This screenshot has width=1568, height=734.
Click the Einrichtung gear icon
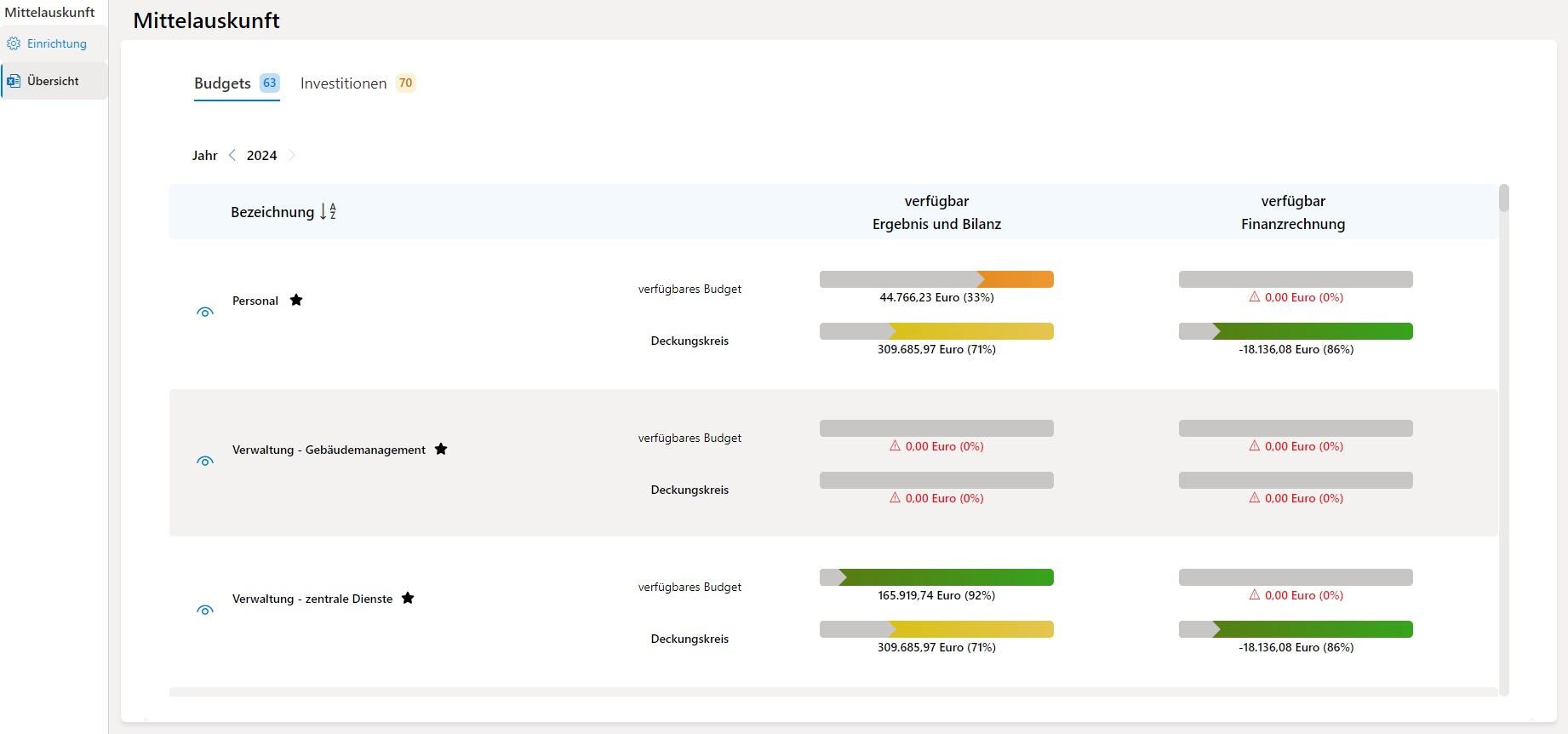tap(14, 43)
